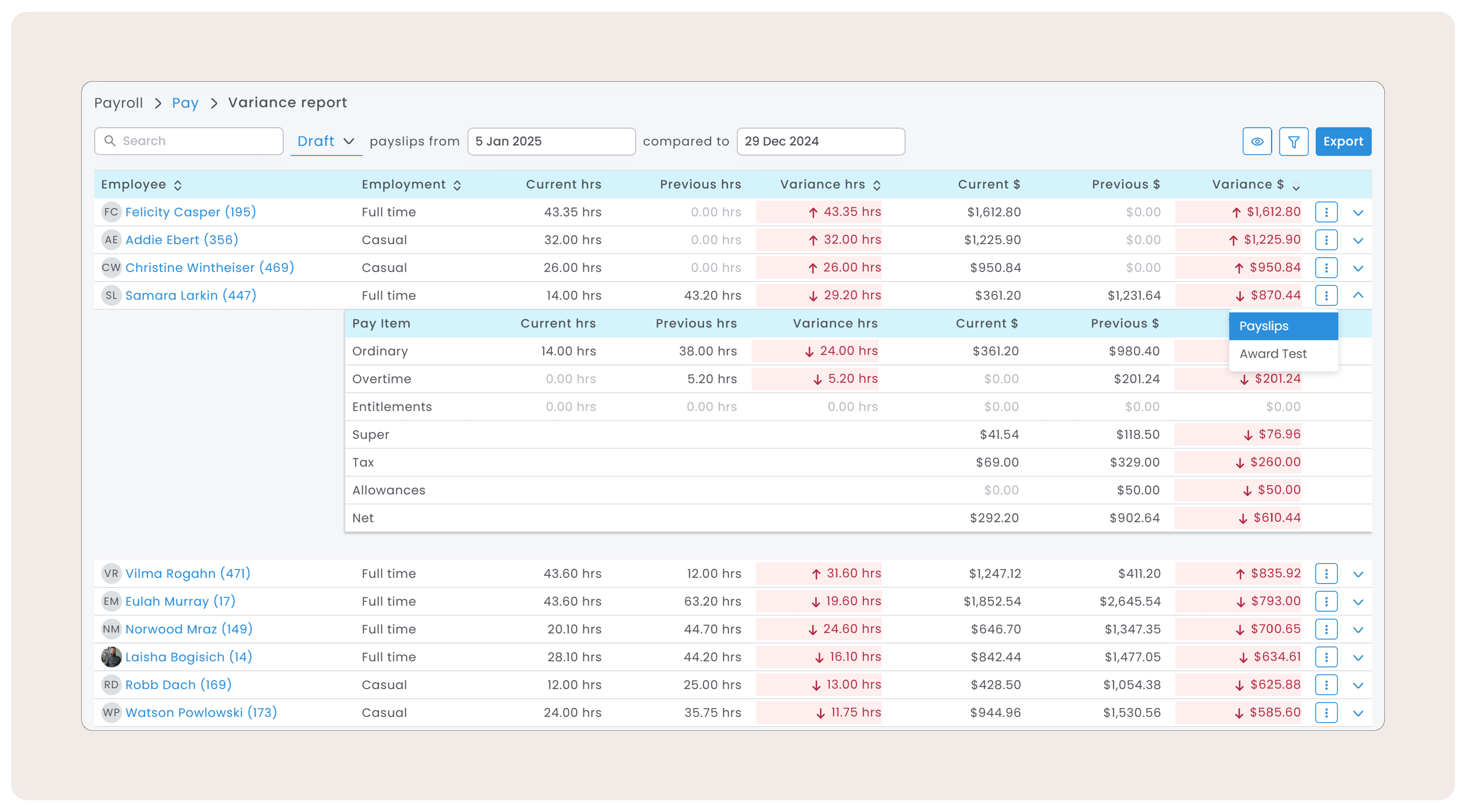Viewport: 1466px width, 812px height.
Task: Open three-dot menu for Felicity Casper
Action: (1325, 212)
